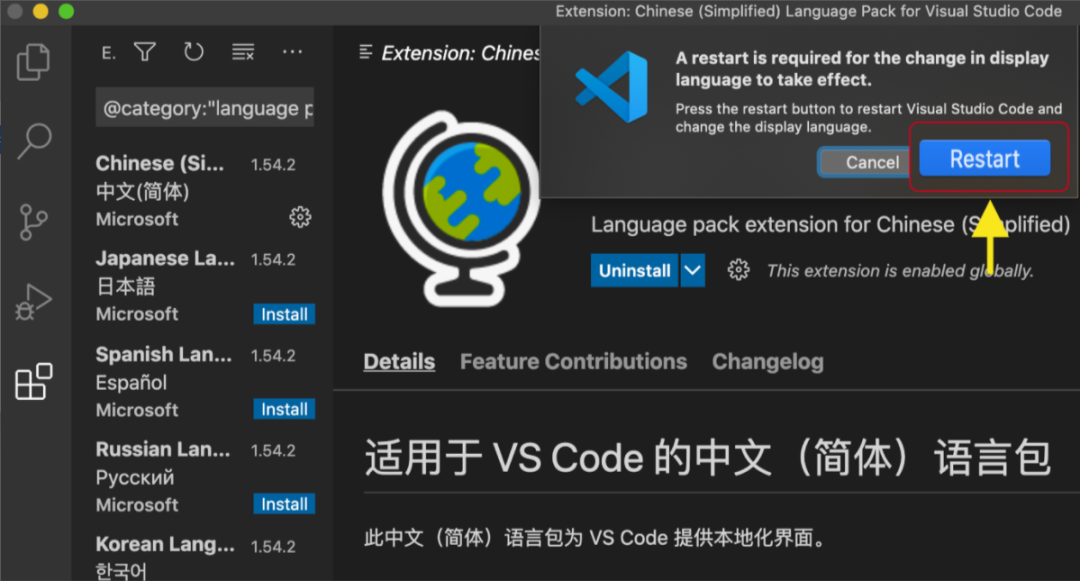Click the macOS minimize window button
The image size is (1080, 581).
pos(41,11)
